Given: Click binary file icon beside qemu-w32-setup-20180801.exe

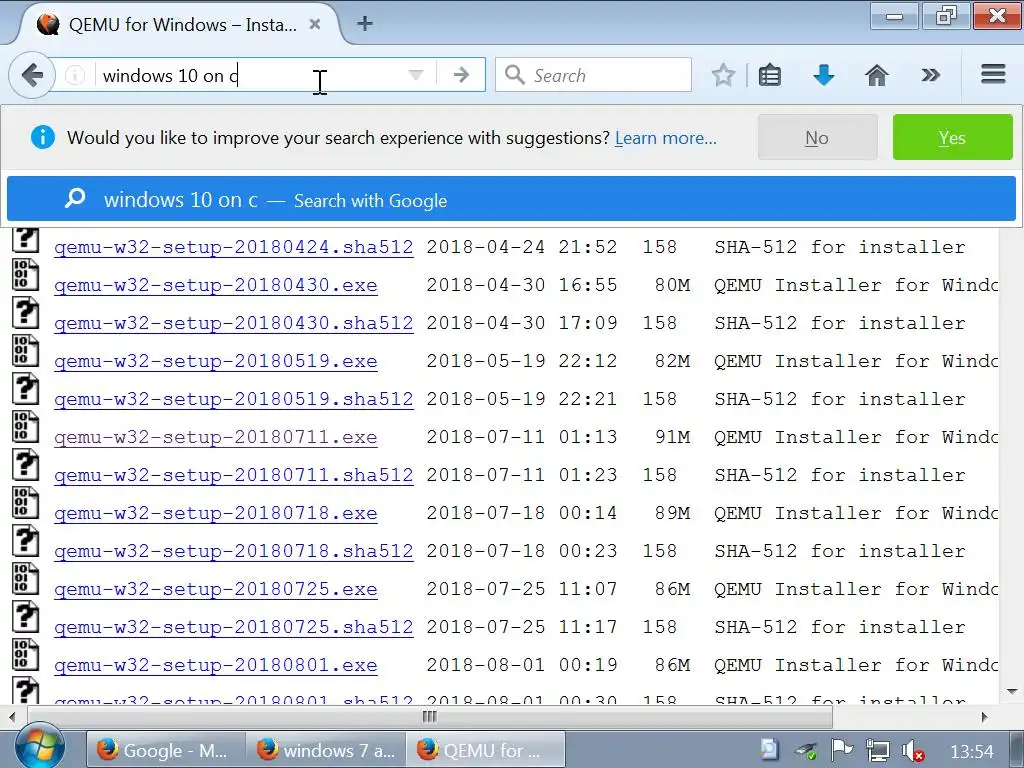Looking at the screenshot, I should [25, 655].
